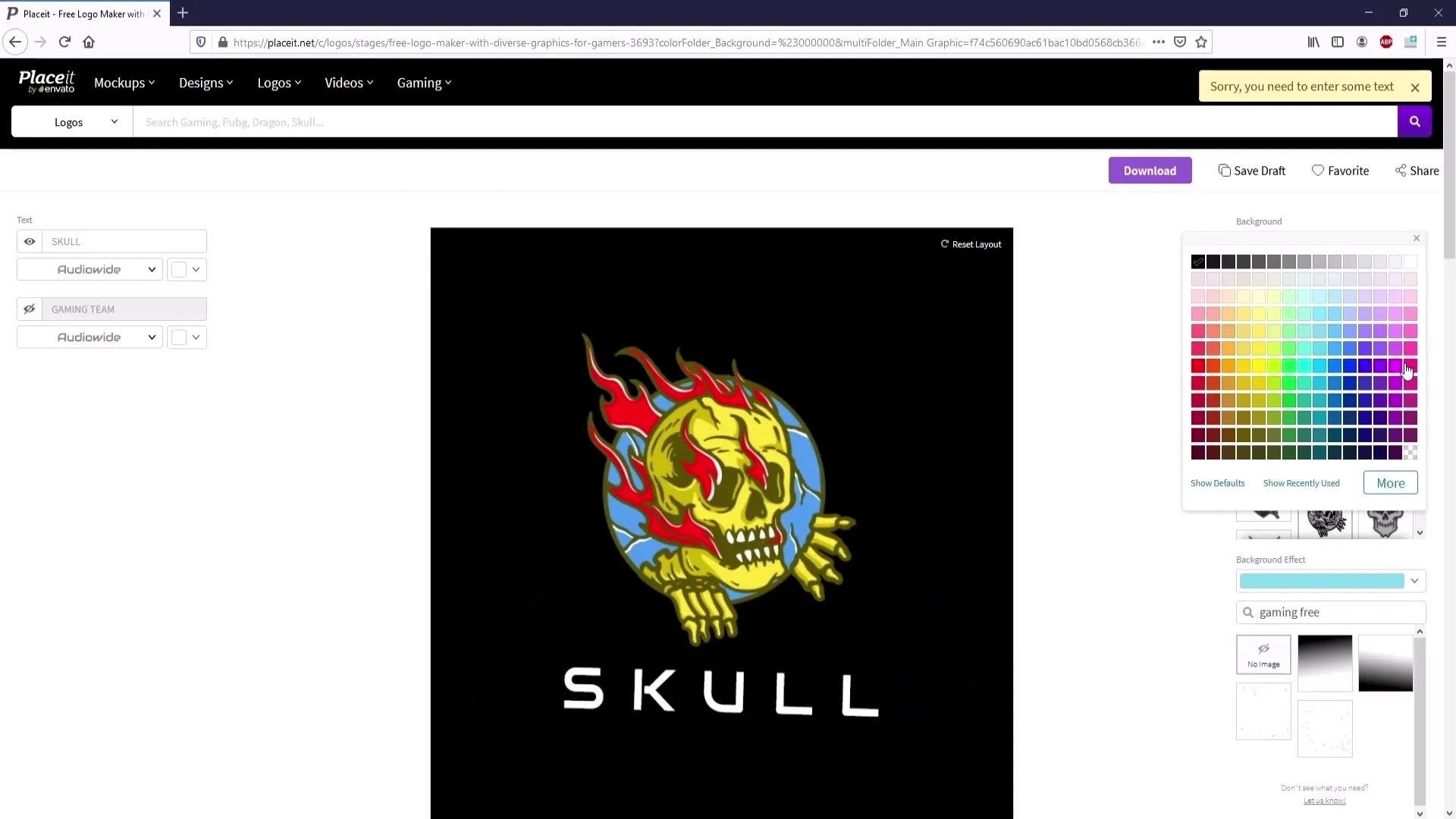Click the Reset Layout icon

(945, 244)
